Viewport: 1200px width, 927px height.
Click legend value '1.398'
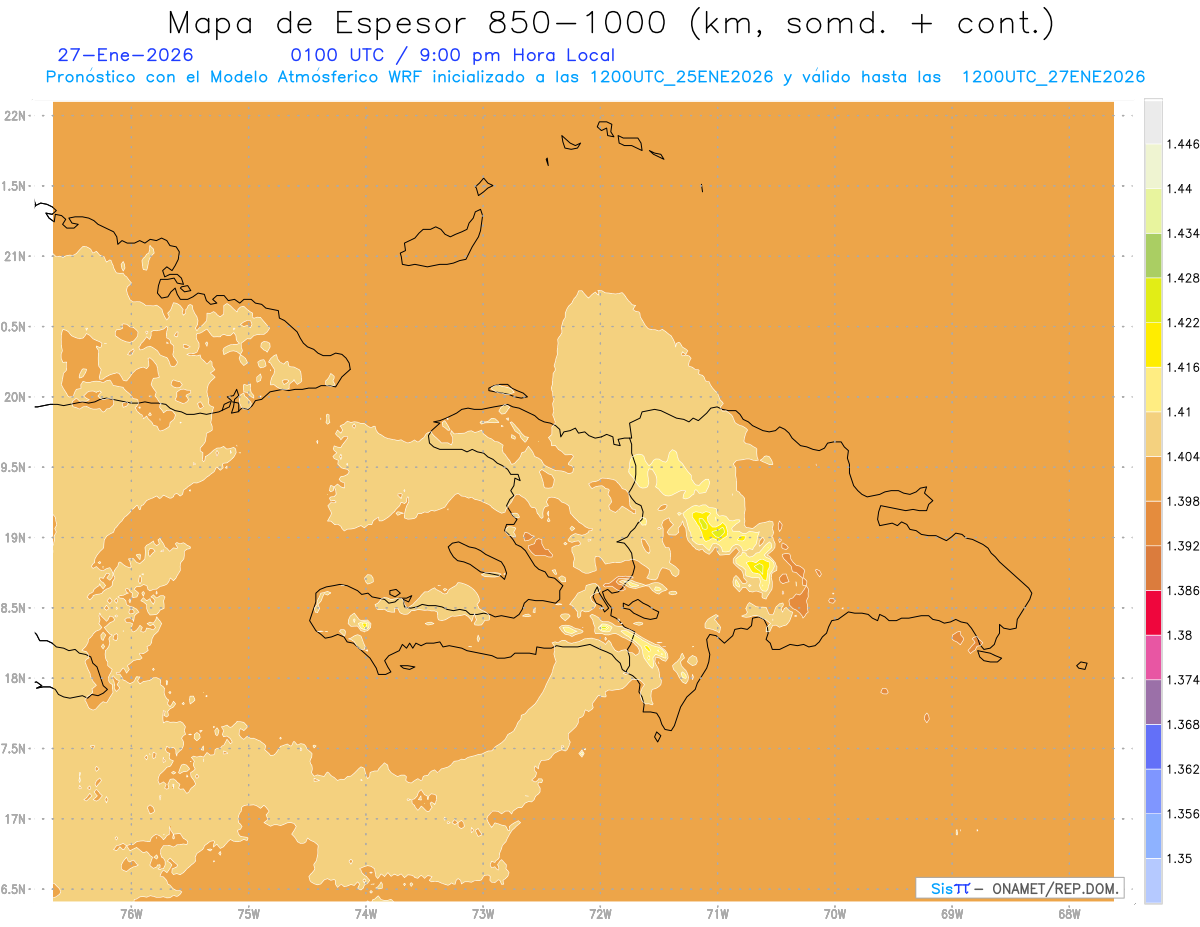click(1183, 501)
